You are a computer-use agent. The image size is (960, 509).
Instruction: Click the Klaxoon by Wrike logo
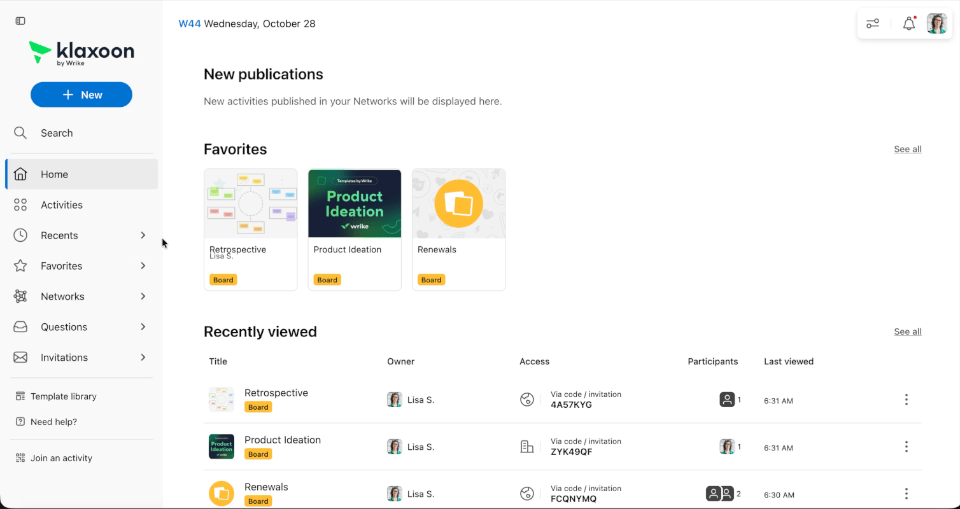81,52
